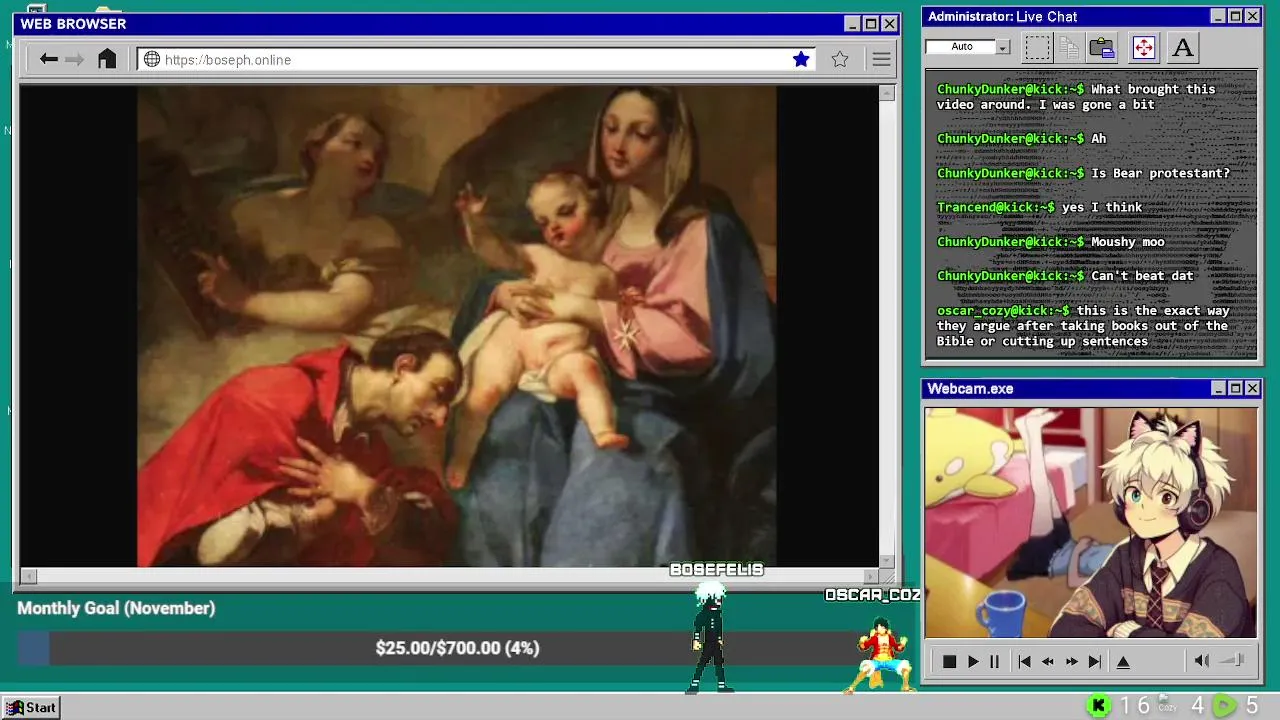Close the Webcam.exe window
This screenshot has height=720, width=1280.
pyautogui.click(x=1252, y=388)
